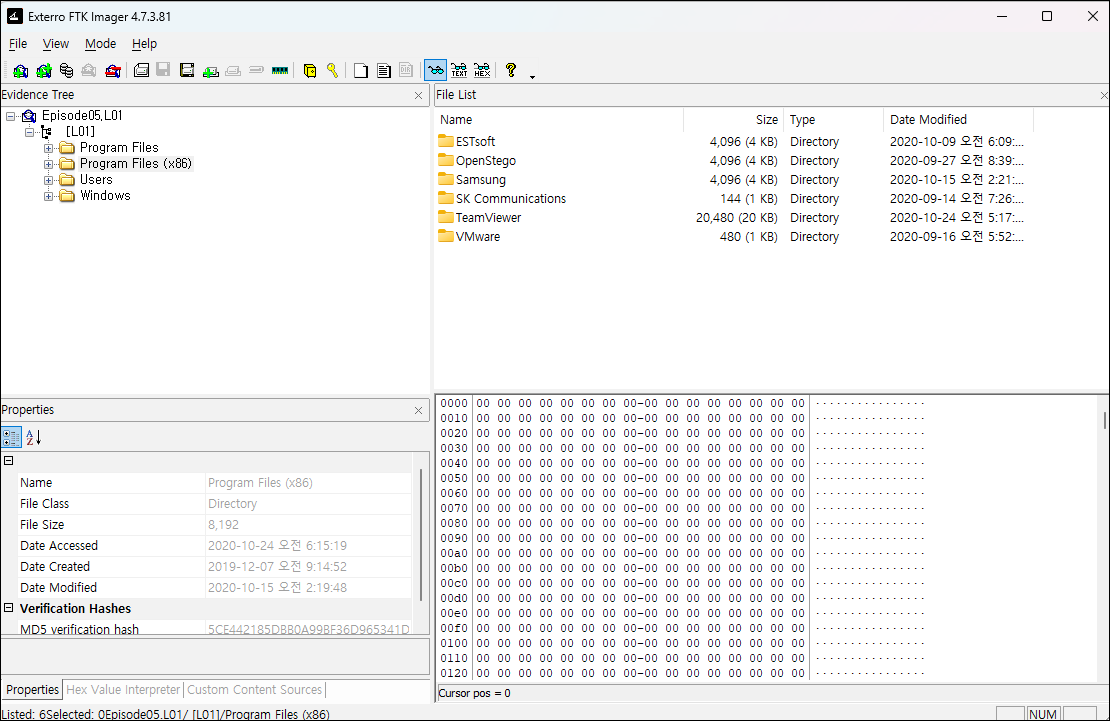The width and height of the screenshot is (1110, 721).
Task: Click the yellow question mark Help icon
Action: (x=510, y=69)
